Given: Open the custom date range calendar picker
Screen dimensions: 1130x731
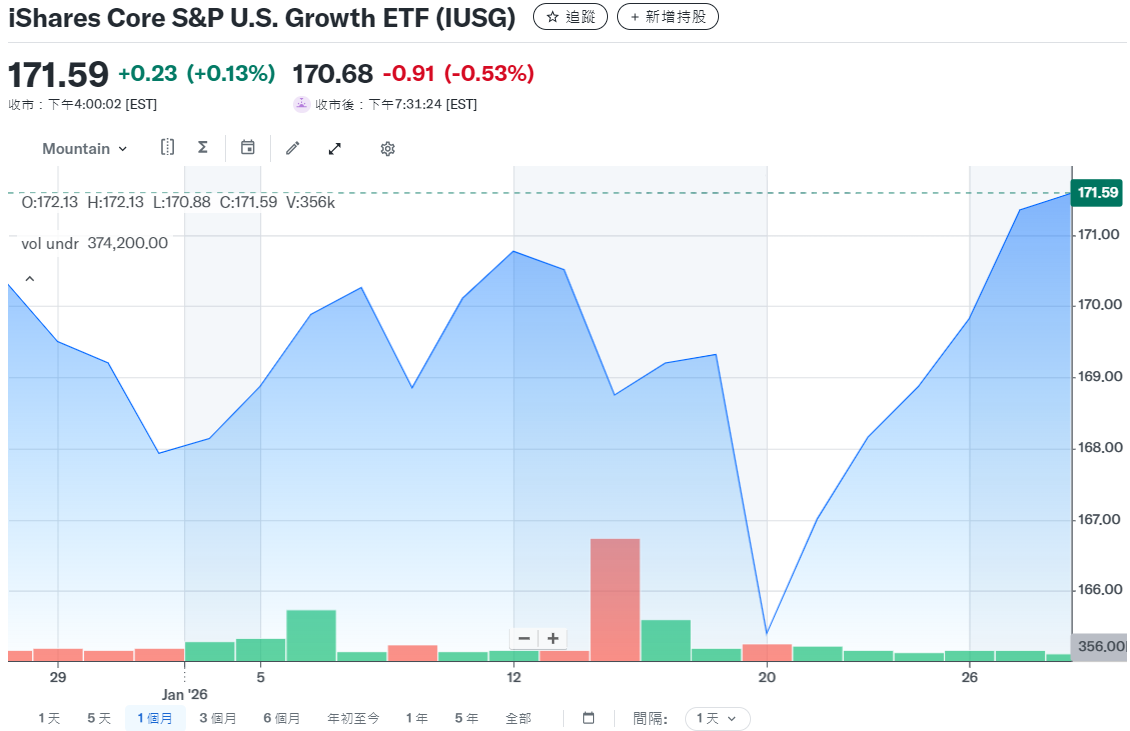Looking at the screenshot, I should 588,718.
